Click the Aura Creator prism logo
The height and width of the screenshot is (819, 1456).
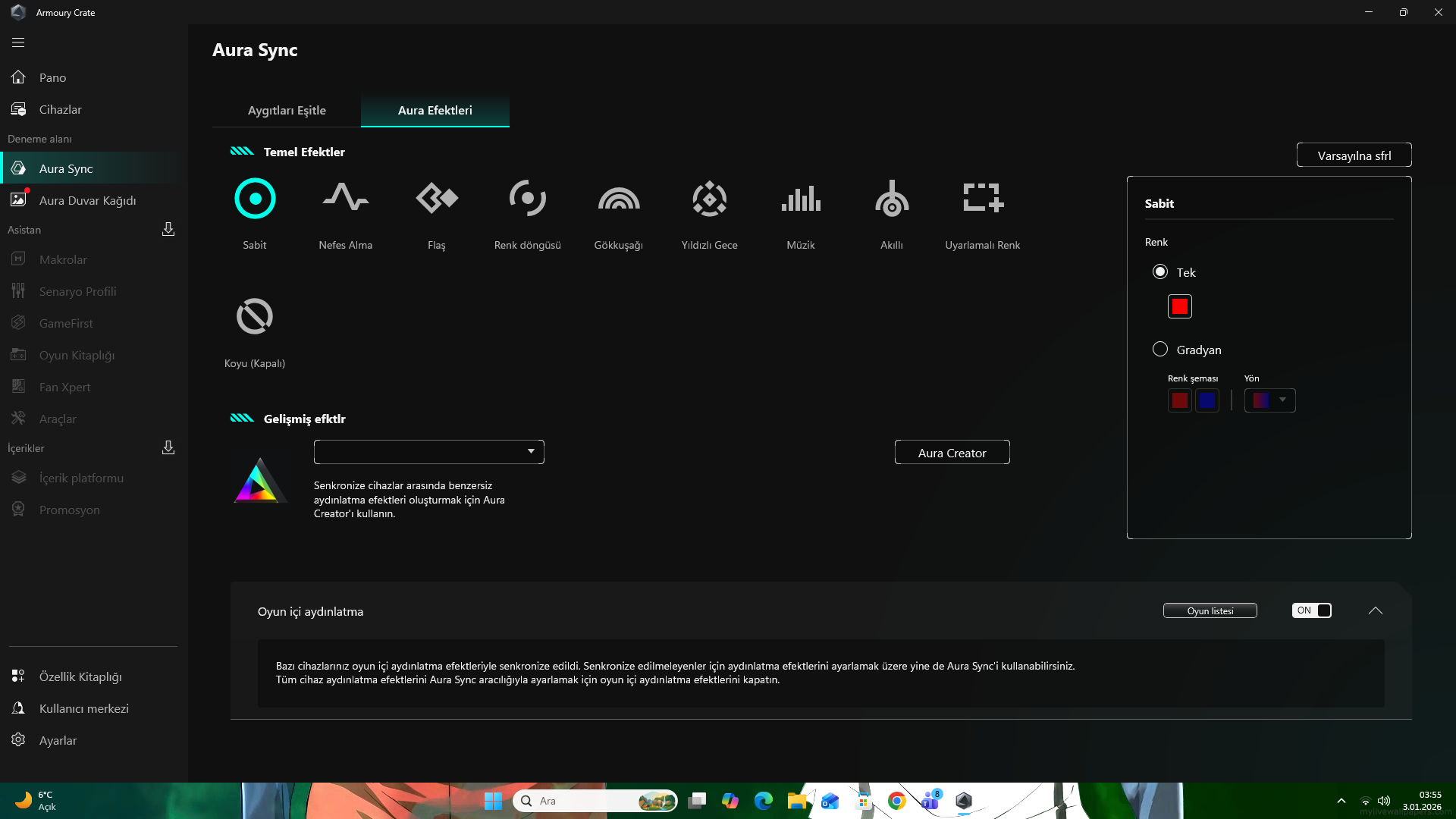coord(260,481)
